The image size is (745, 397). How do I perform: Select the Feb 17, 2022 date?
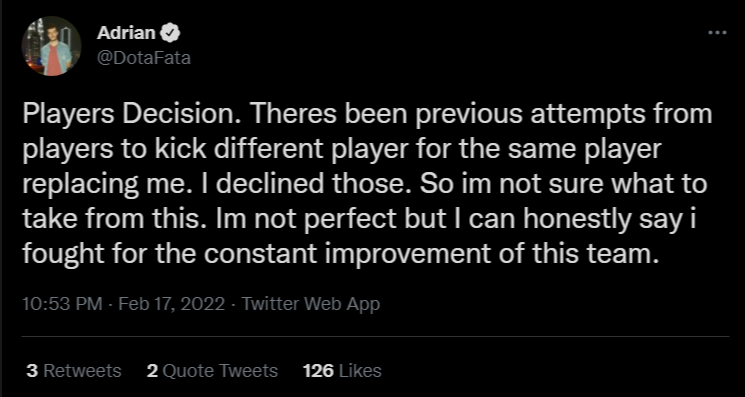click(x=172, y=303)
